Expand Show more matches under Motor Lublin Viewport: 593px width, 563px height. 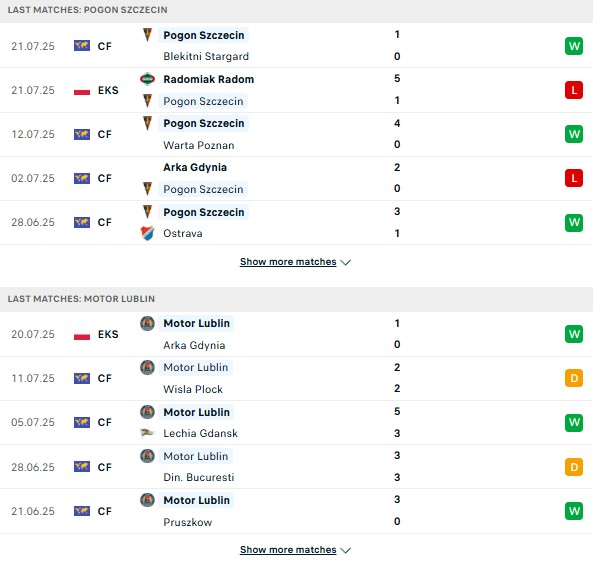(x=295, y=549)
